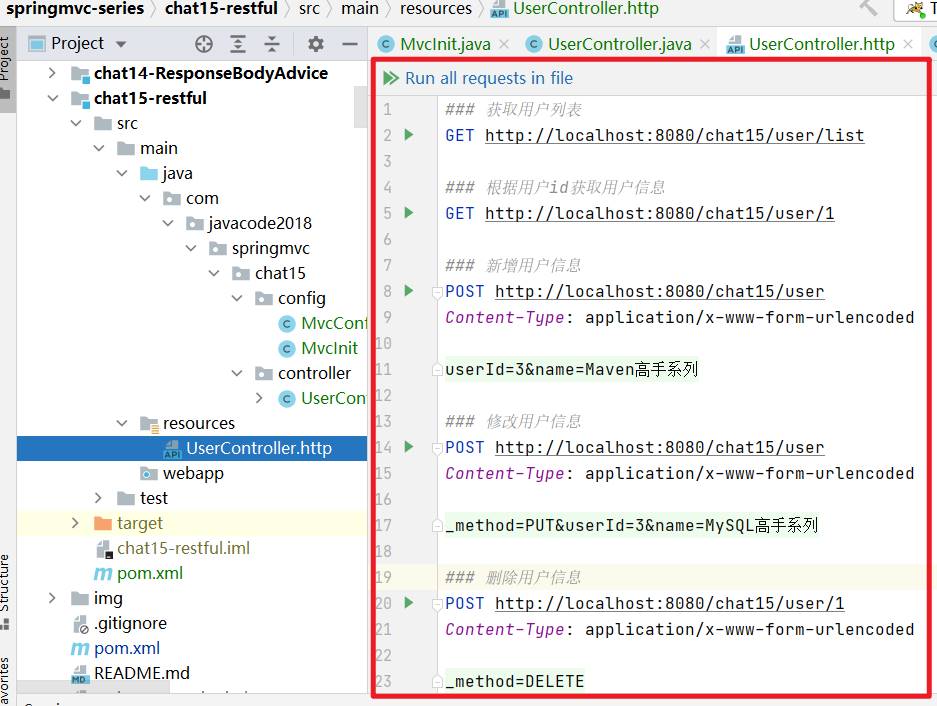
Task: Select MvcConfig class in tree
Action: (323, 323)
